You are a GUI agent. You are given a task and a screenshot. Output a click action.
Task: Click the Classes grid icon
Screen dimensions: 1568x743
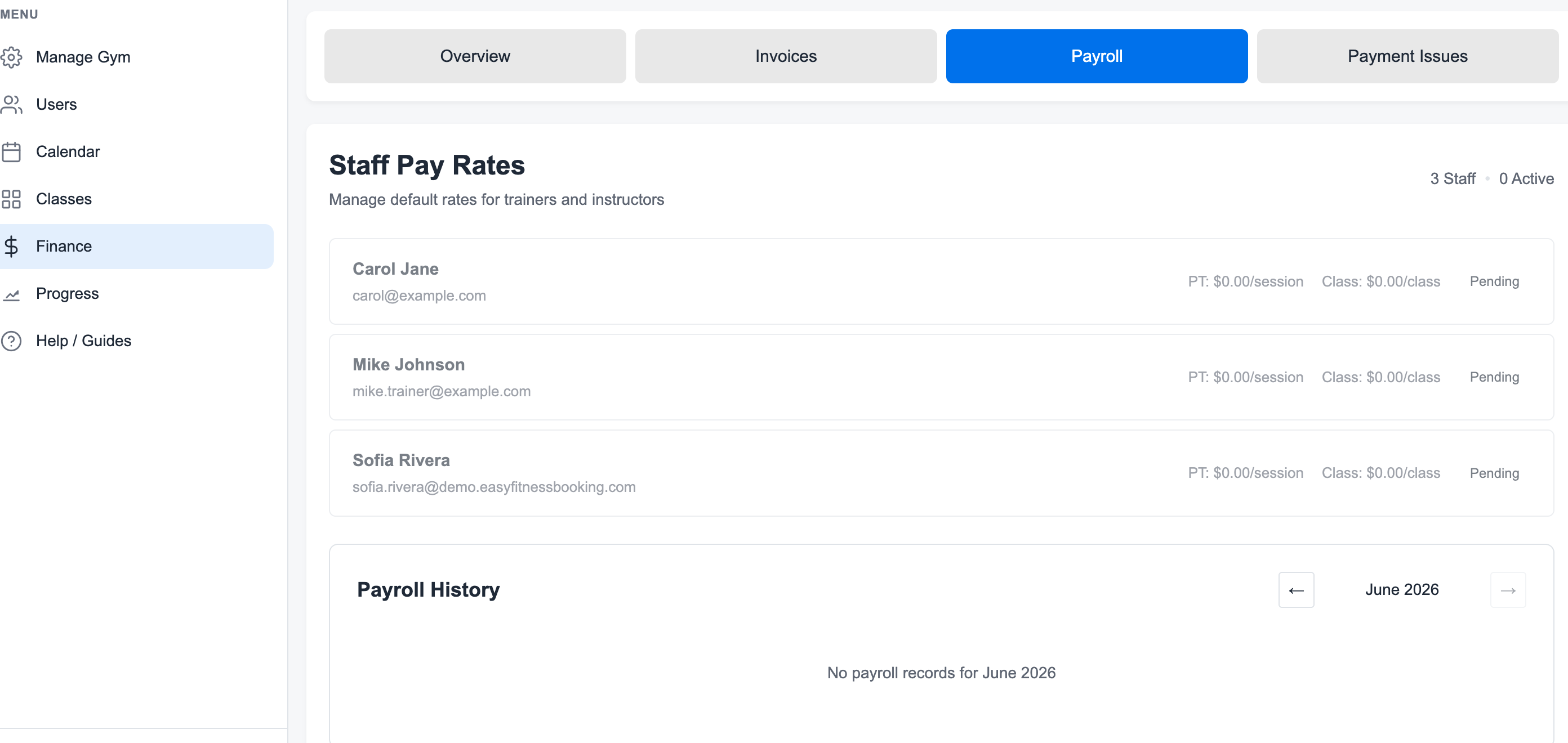(x=11, y=199)
